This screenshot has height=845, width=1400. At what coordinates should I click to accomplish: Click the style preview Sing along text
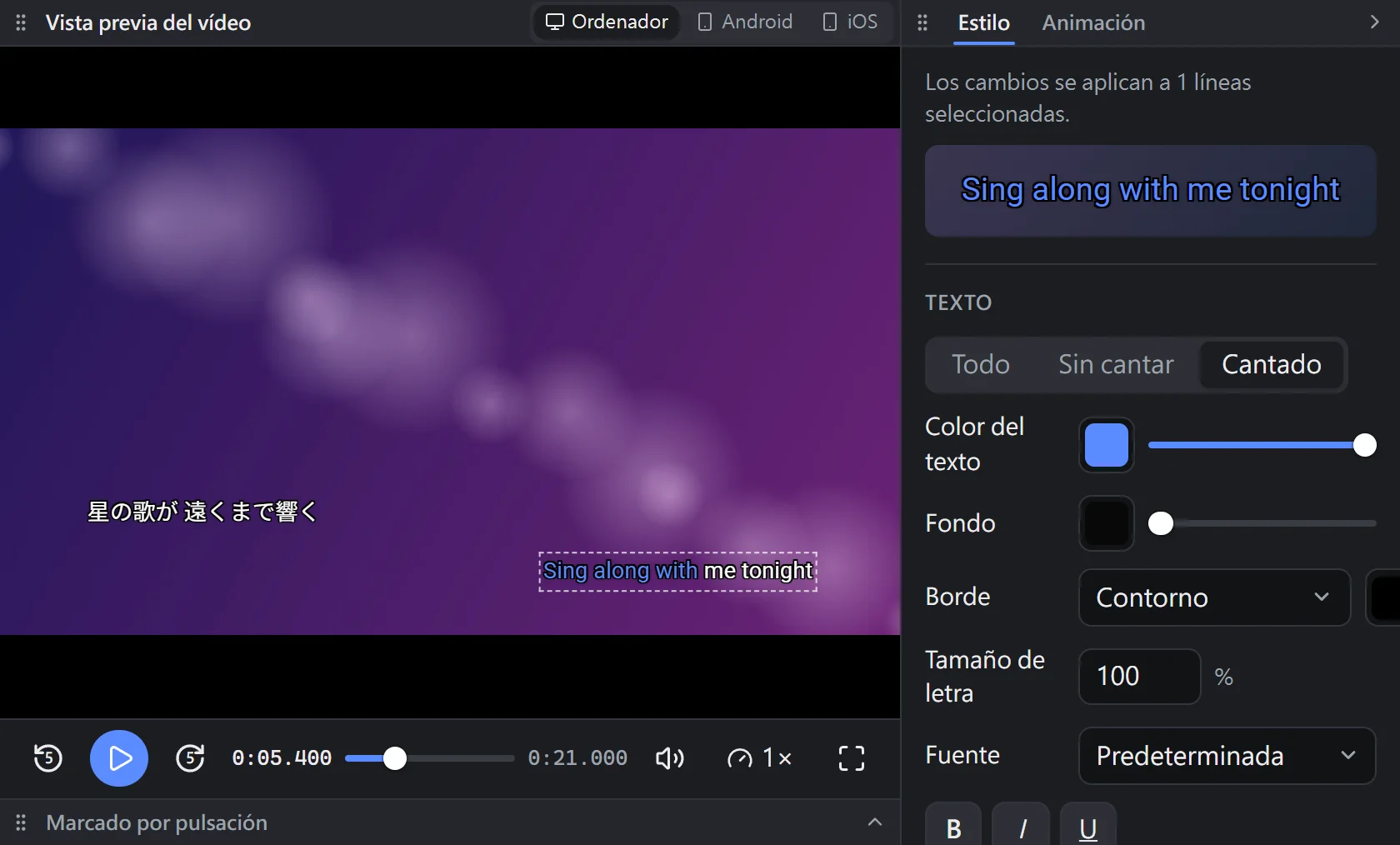[1150, 190]
